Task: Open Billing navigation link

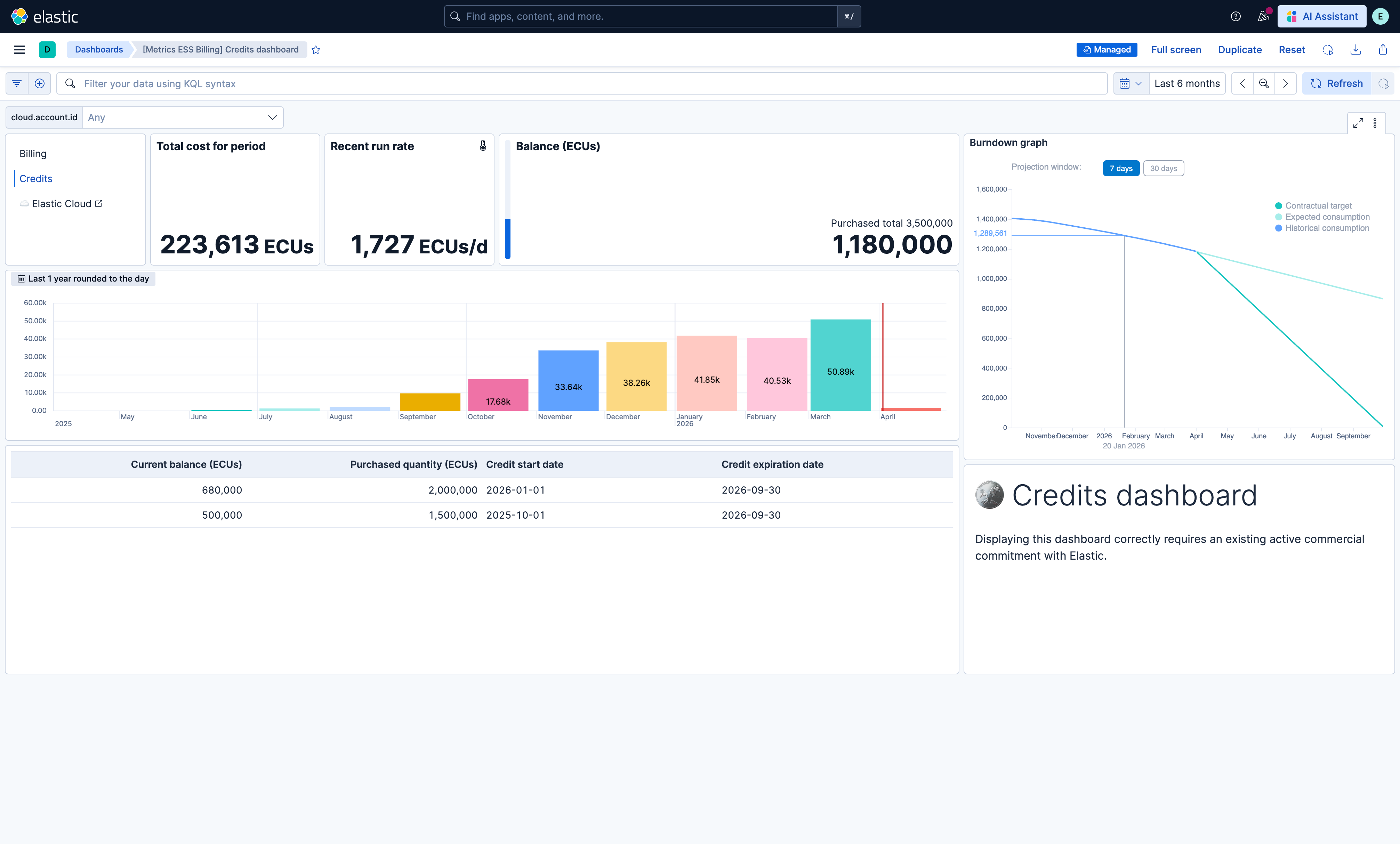Action: pyautogui.click(x=33, y=153)
